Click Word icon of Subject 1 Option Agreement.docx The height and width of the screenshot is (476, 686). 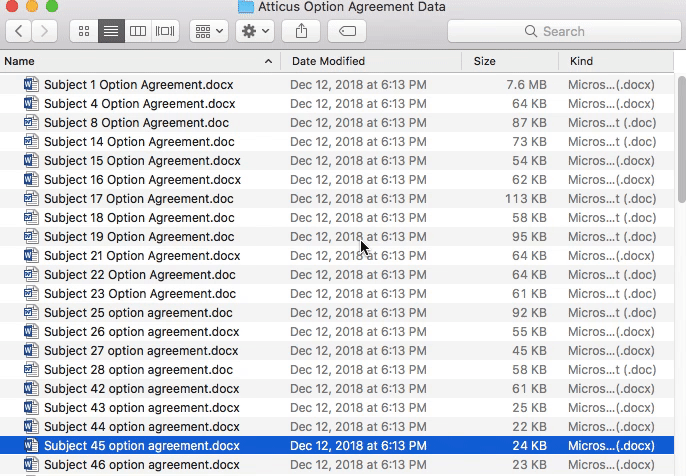(31, 84)
